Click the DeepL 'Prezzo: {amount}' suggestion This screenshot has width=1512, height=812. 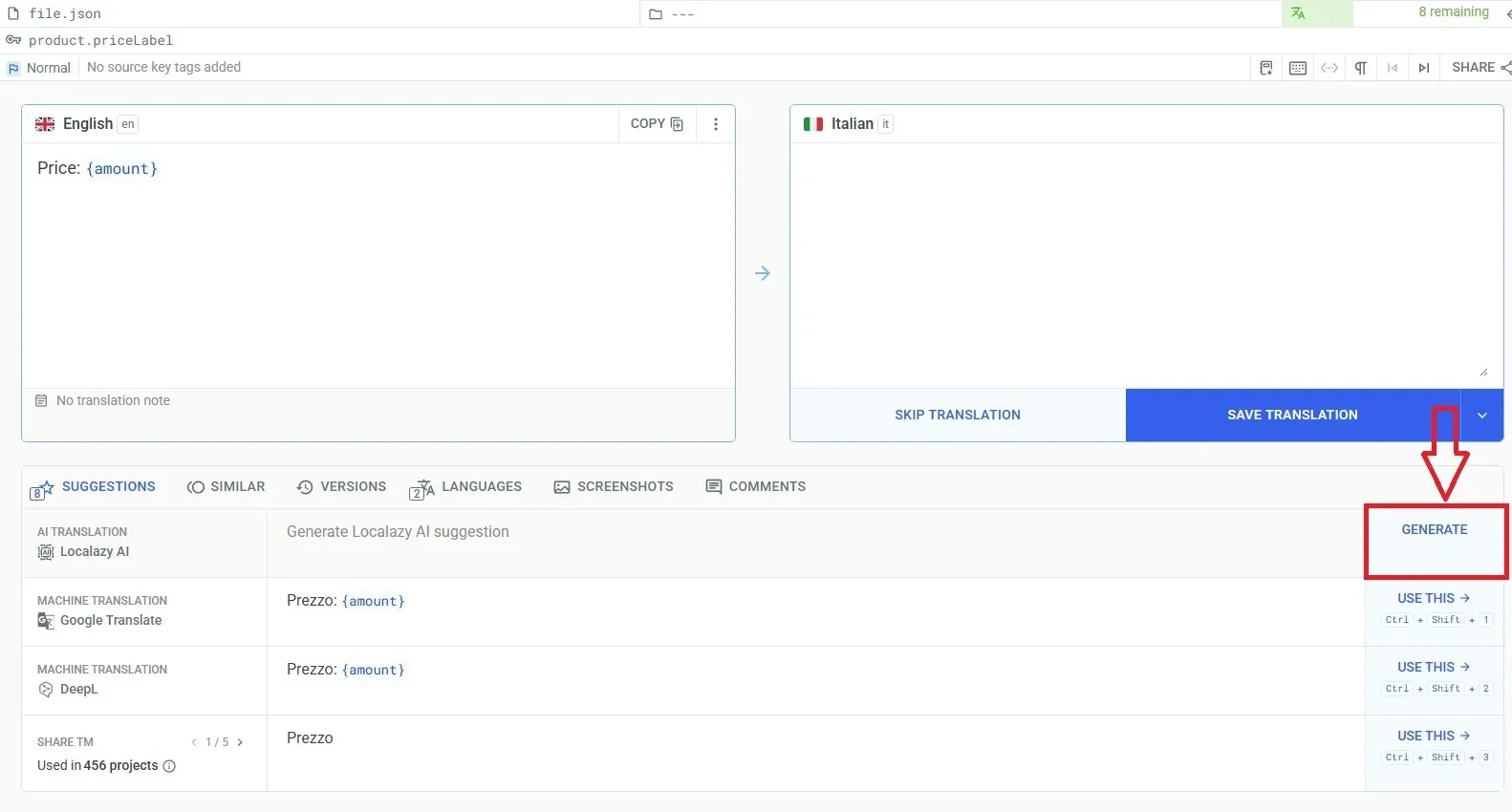[x=346, y=670]
